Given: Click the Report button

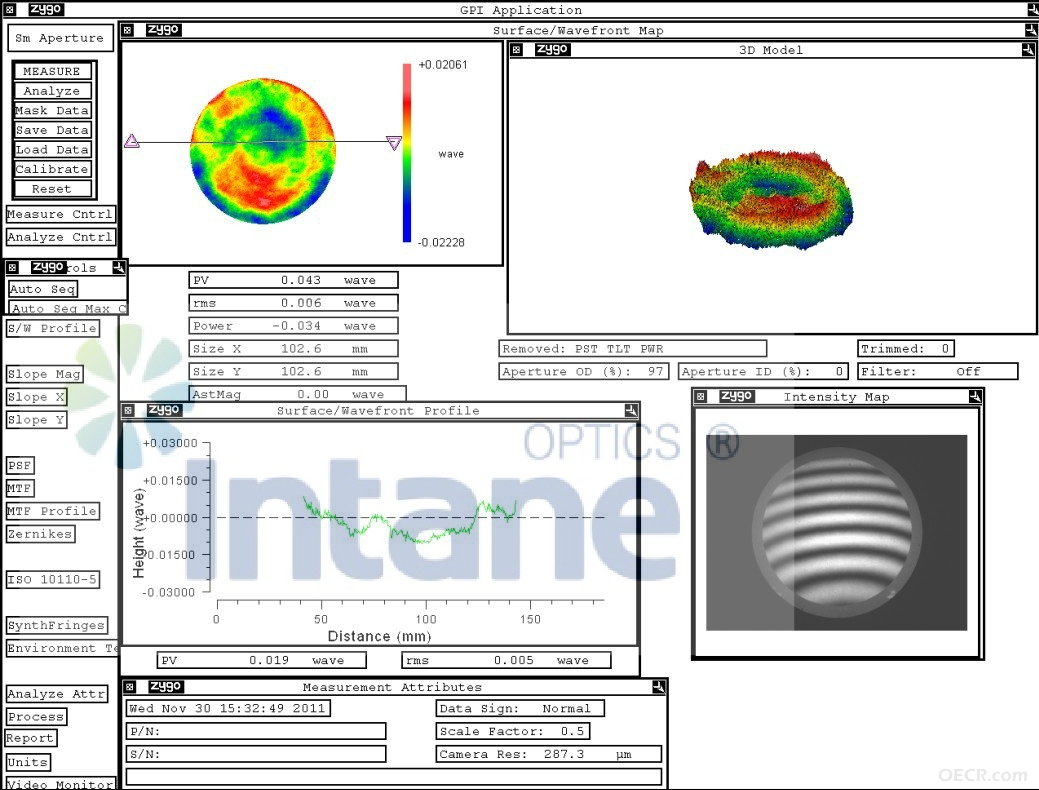Looking at the screenshot, I should point(30,738).
